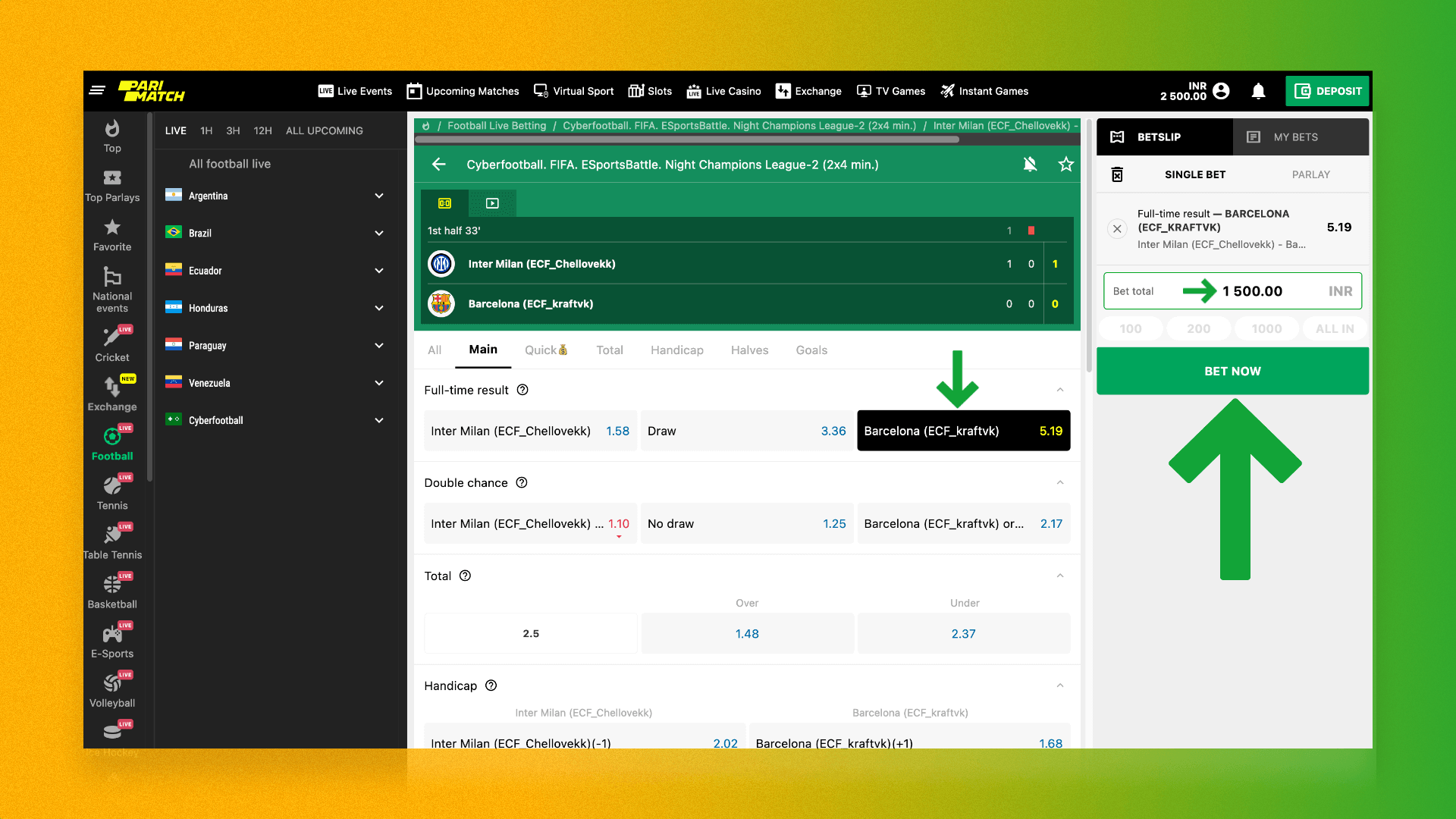This screenshot has height=819, width=1456.
Task: Open the Quick markets tab
Action: point(546,350)
